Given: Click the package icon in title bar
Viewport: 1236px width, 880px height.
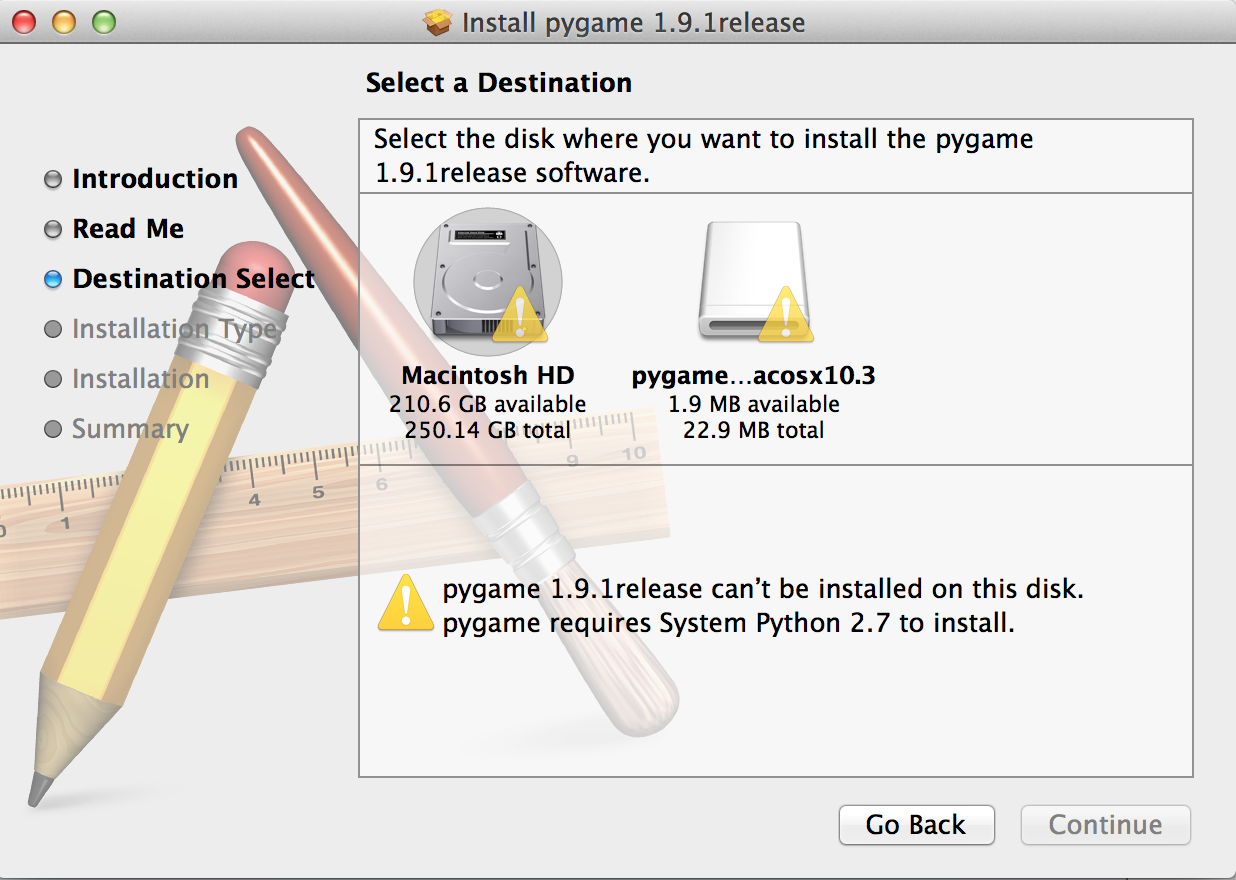Looking at the screenshot, I should (438, 22).
